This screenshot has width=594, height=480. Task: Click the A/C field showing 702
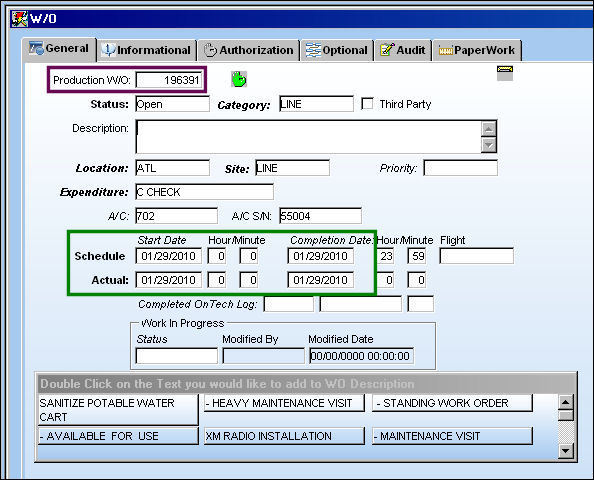[177, 216]
